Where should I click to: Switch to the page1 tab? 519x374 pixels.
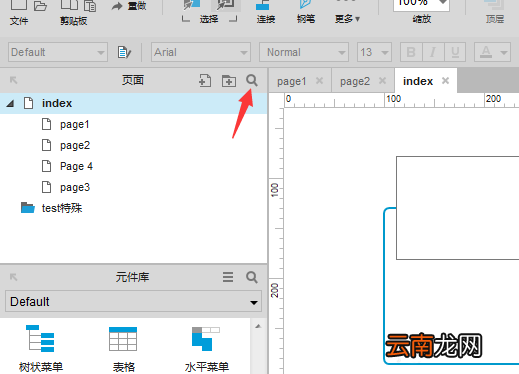coord(292,81)
